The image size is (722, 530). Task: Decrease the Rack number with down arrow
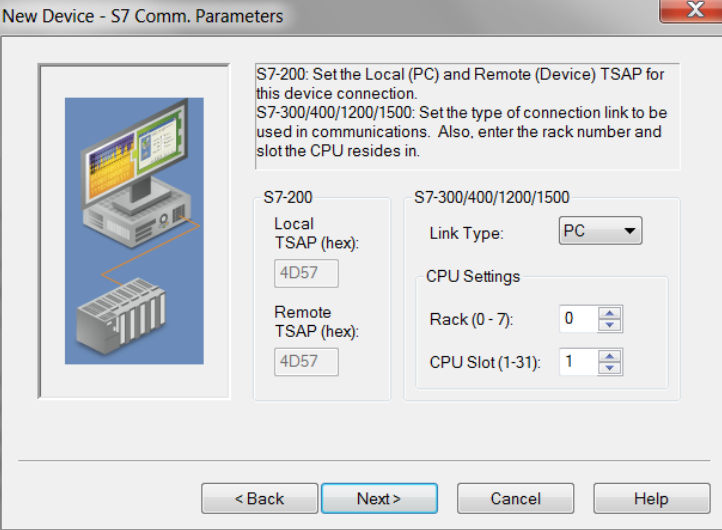pyautogui.click(x=610, y=325)
